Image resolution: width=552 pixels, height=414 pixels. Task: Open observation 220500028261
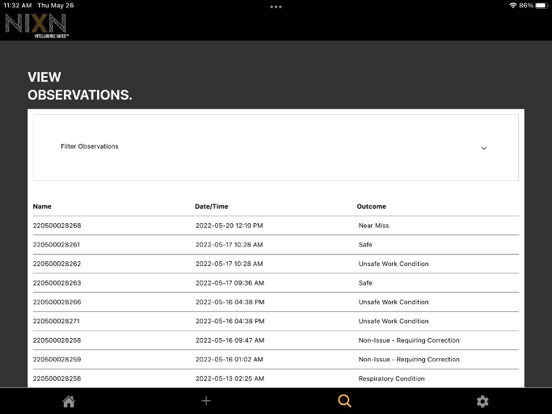pos(56,245)
